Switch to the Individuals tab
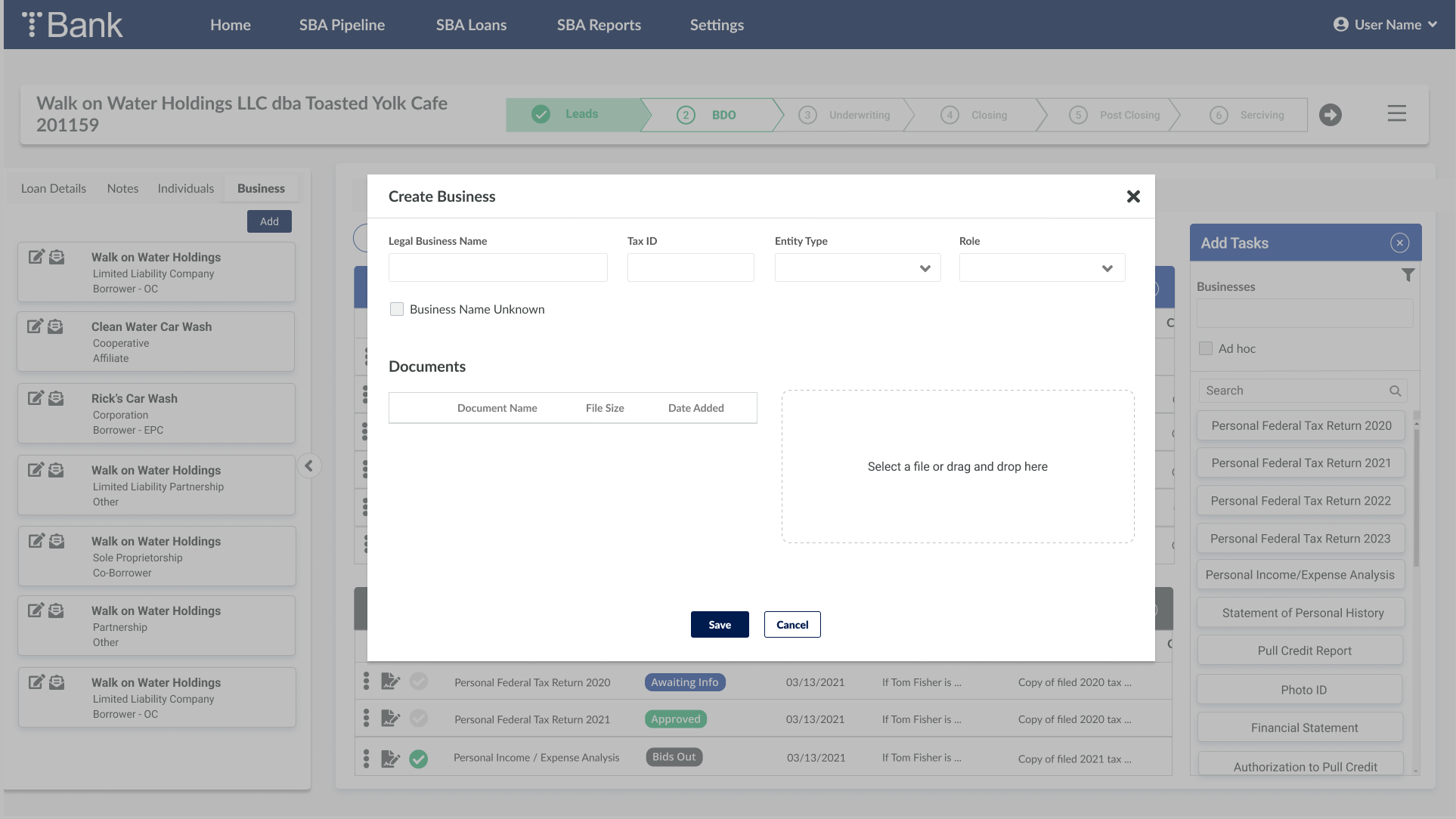 coord(185,188)
